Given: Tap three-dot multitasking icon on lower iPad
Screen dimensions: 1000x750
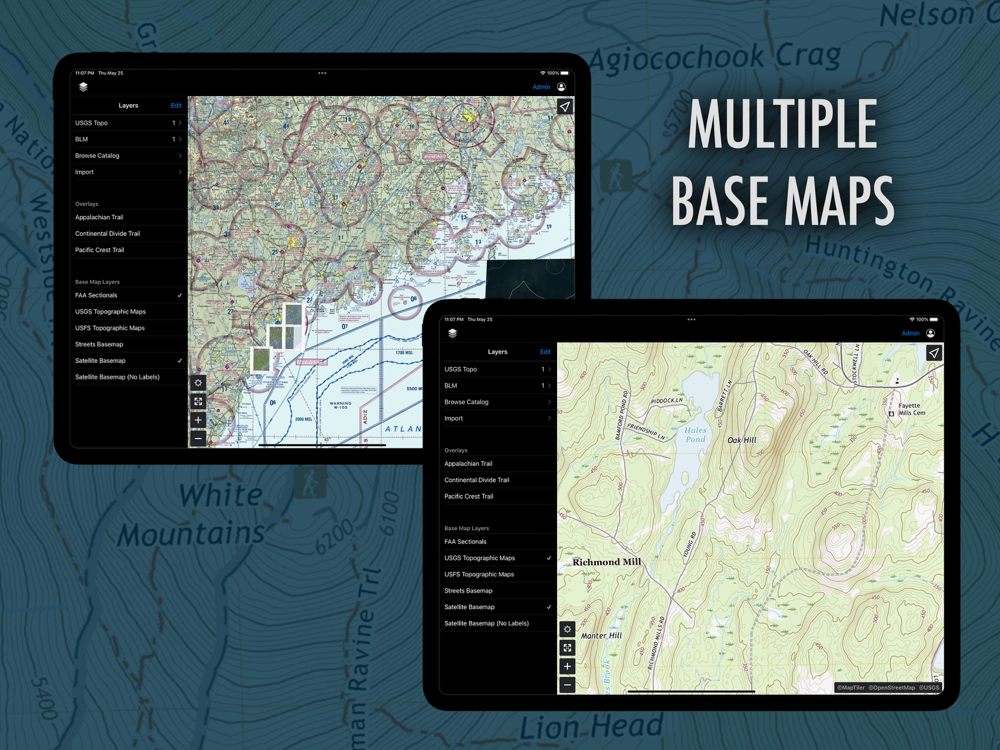Looking at the screenshot, I should pyautogui.click(x=691, y=319).
